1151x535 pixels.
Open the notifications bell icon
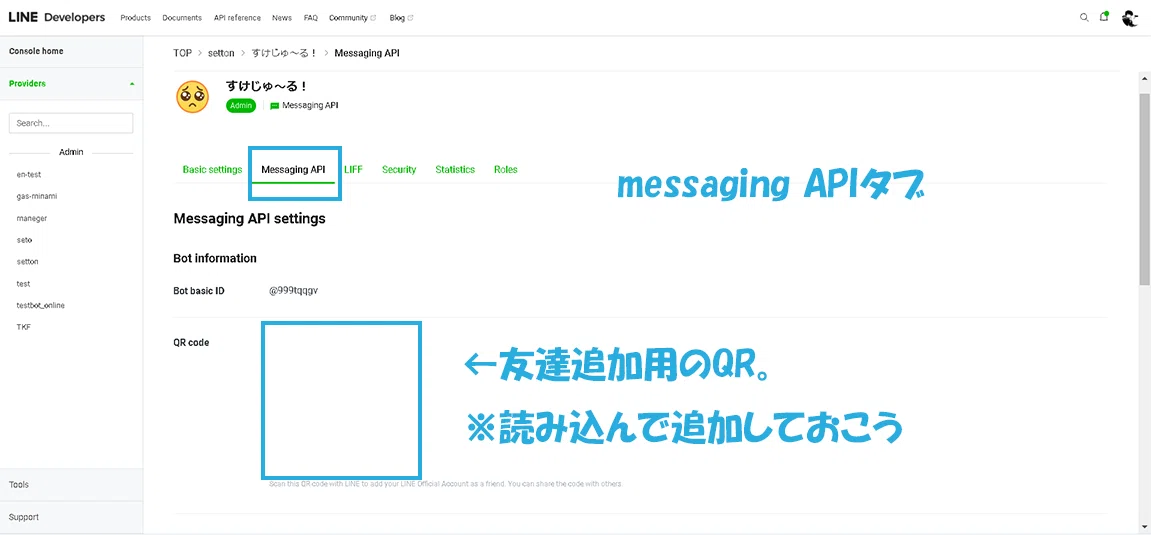tap(1104, 17)
